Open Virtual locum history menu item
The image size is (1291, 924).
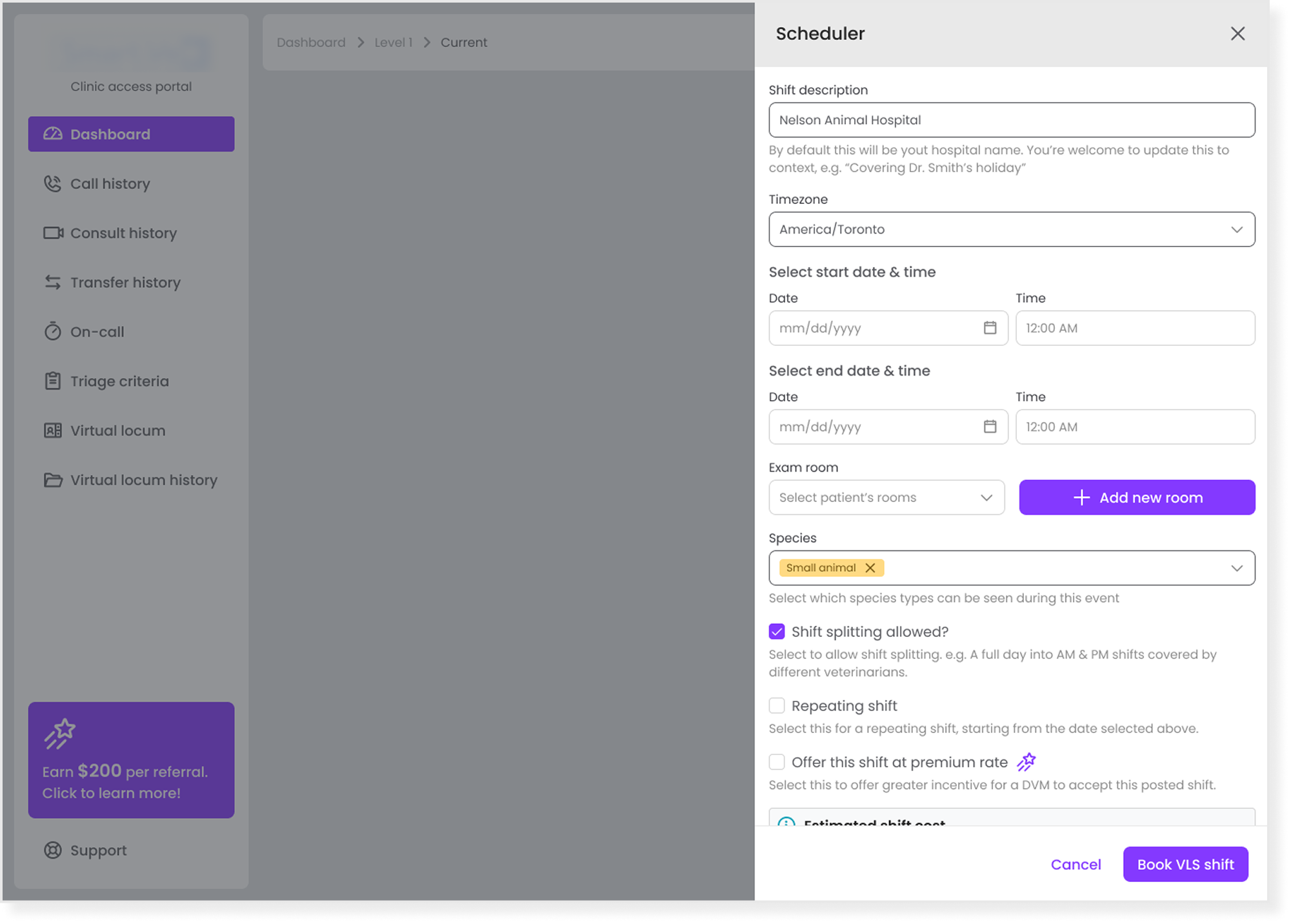[143, 480]
